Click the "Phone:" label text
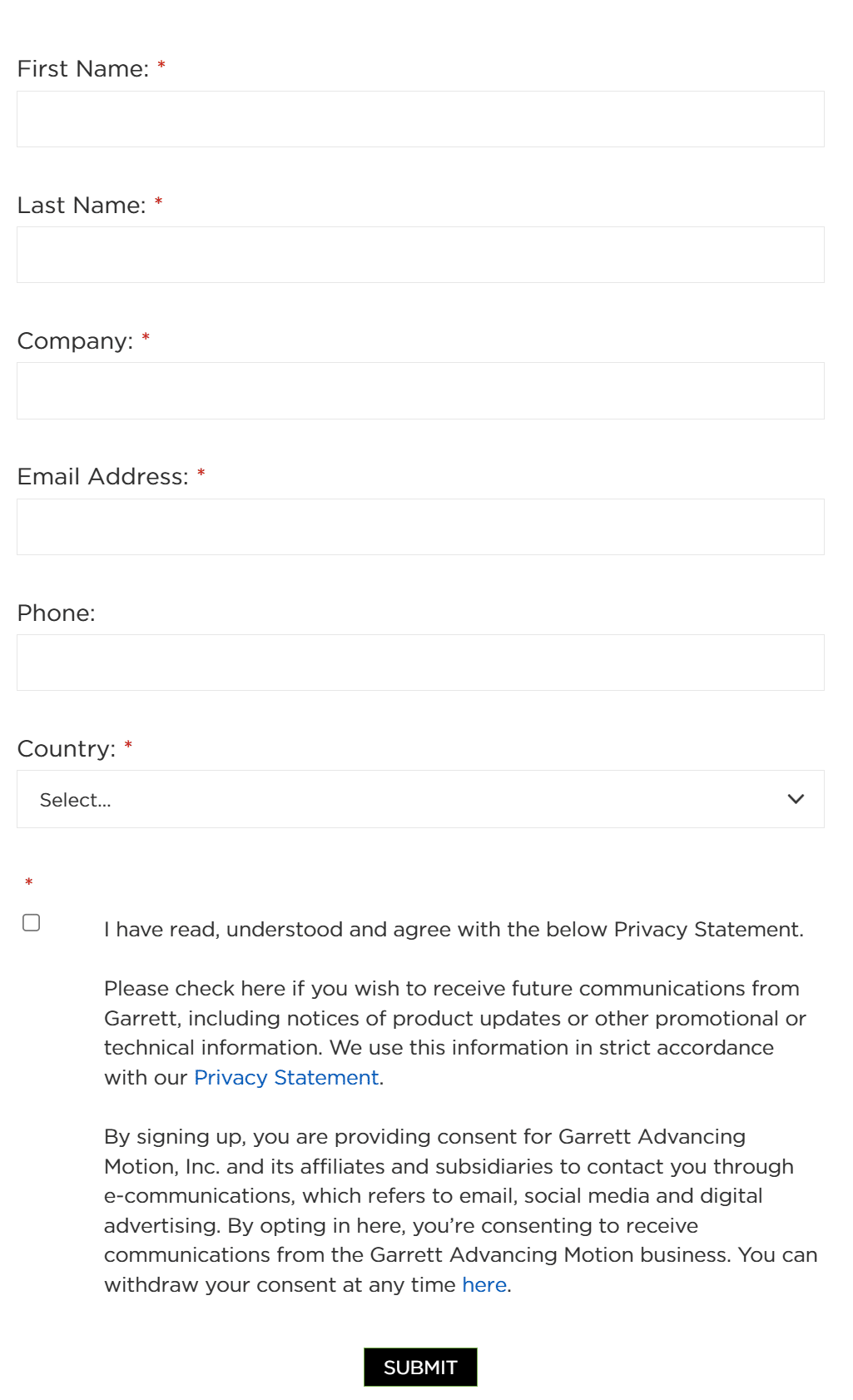The height and width of the screenshot is (1400, 853). pos(56,613)
